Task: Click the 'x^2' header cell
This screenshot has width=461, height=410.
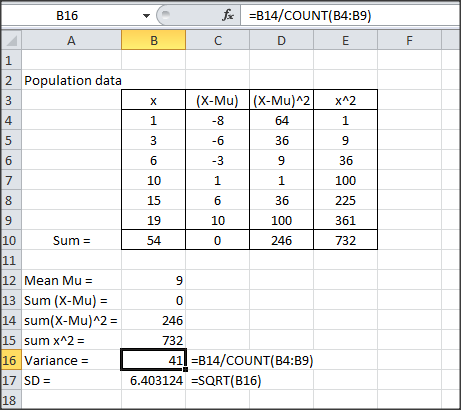Action: pos(345,100)
